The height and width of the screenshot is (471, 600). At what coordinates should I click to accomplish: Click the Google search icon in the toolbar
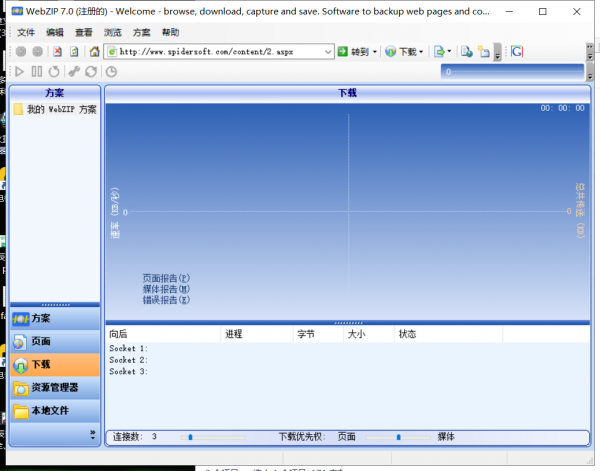point(517,51)
